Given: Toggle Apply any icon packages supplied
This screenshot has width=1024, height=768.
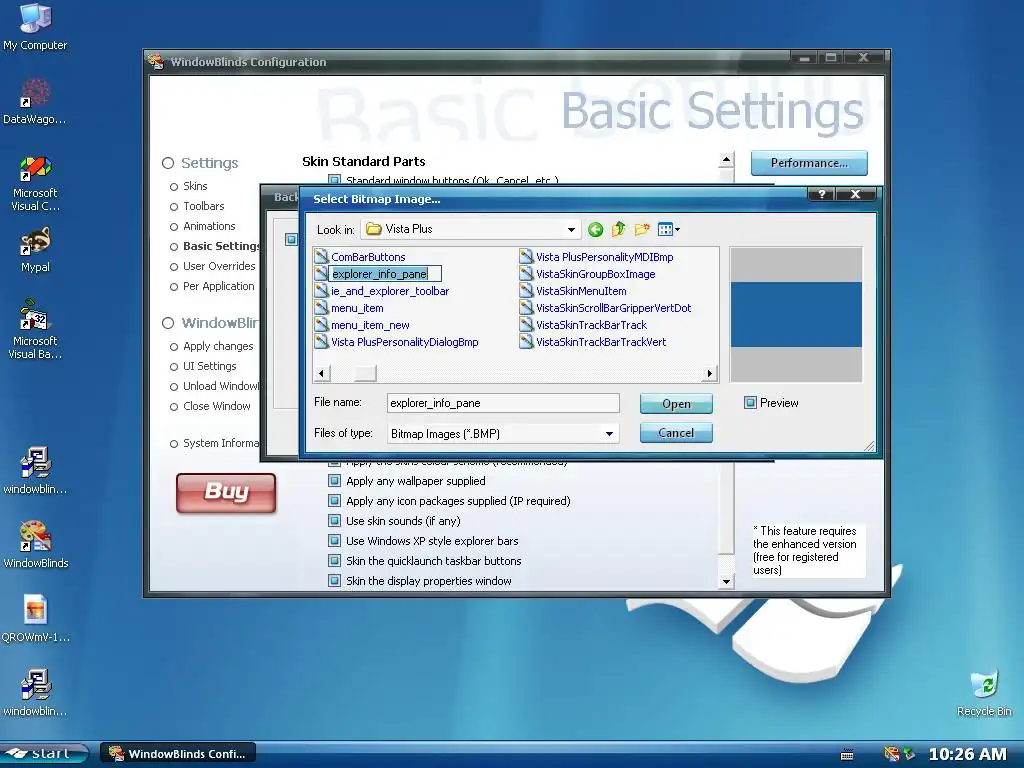Looking at the screenshot, I should (x=334, y=501).
